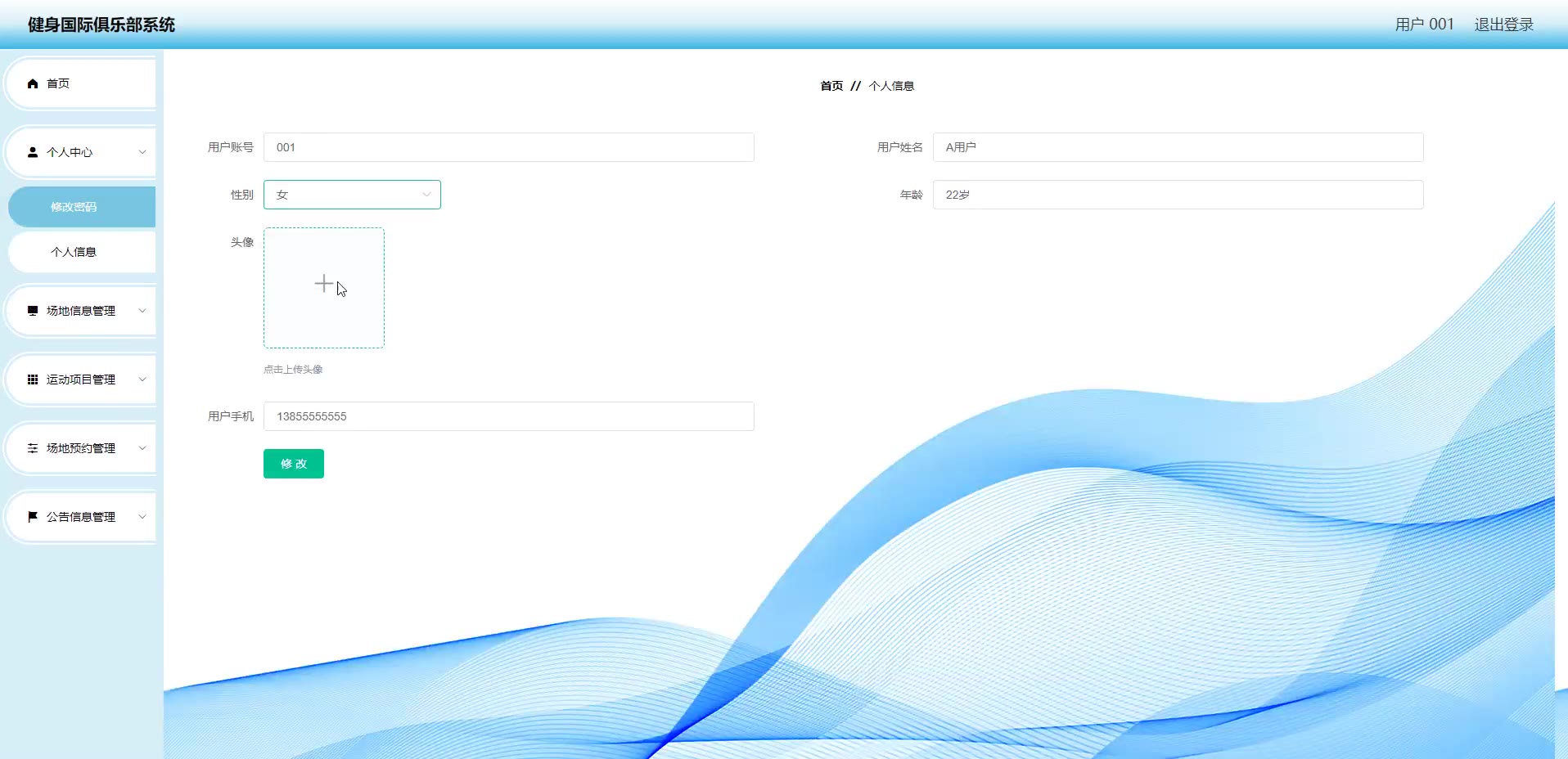Open 个人中心 menu label
The height and width of the screenshot is (759, 1568).
pyautogui.click(x=70, y=152)
